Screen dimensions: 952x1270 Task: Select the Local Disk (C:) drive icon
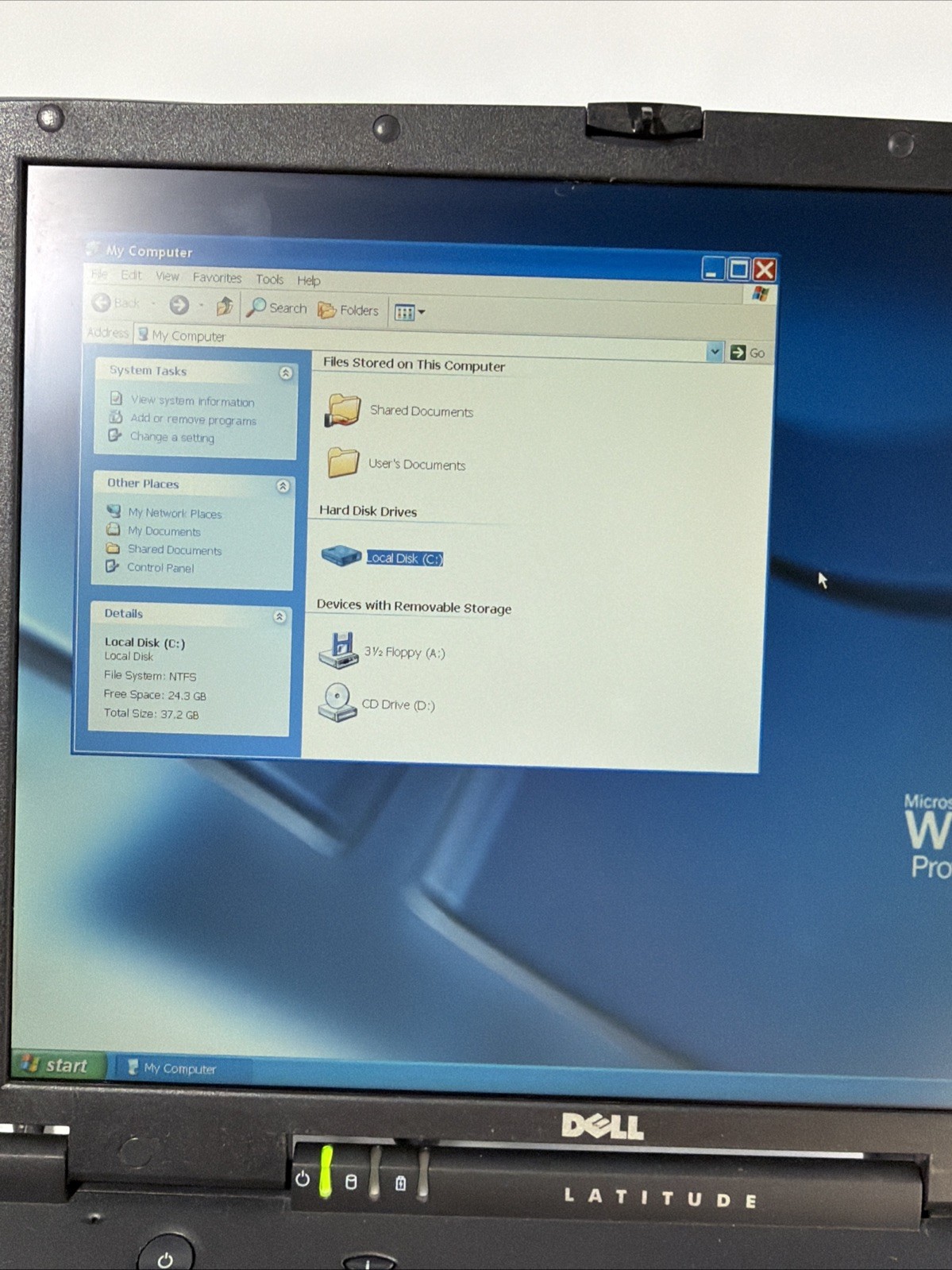pos(341,555)
